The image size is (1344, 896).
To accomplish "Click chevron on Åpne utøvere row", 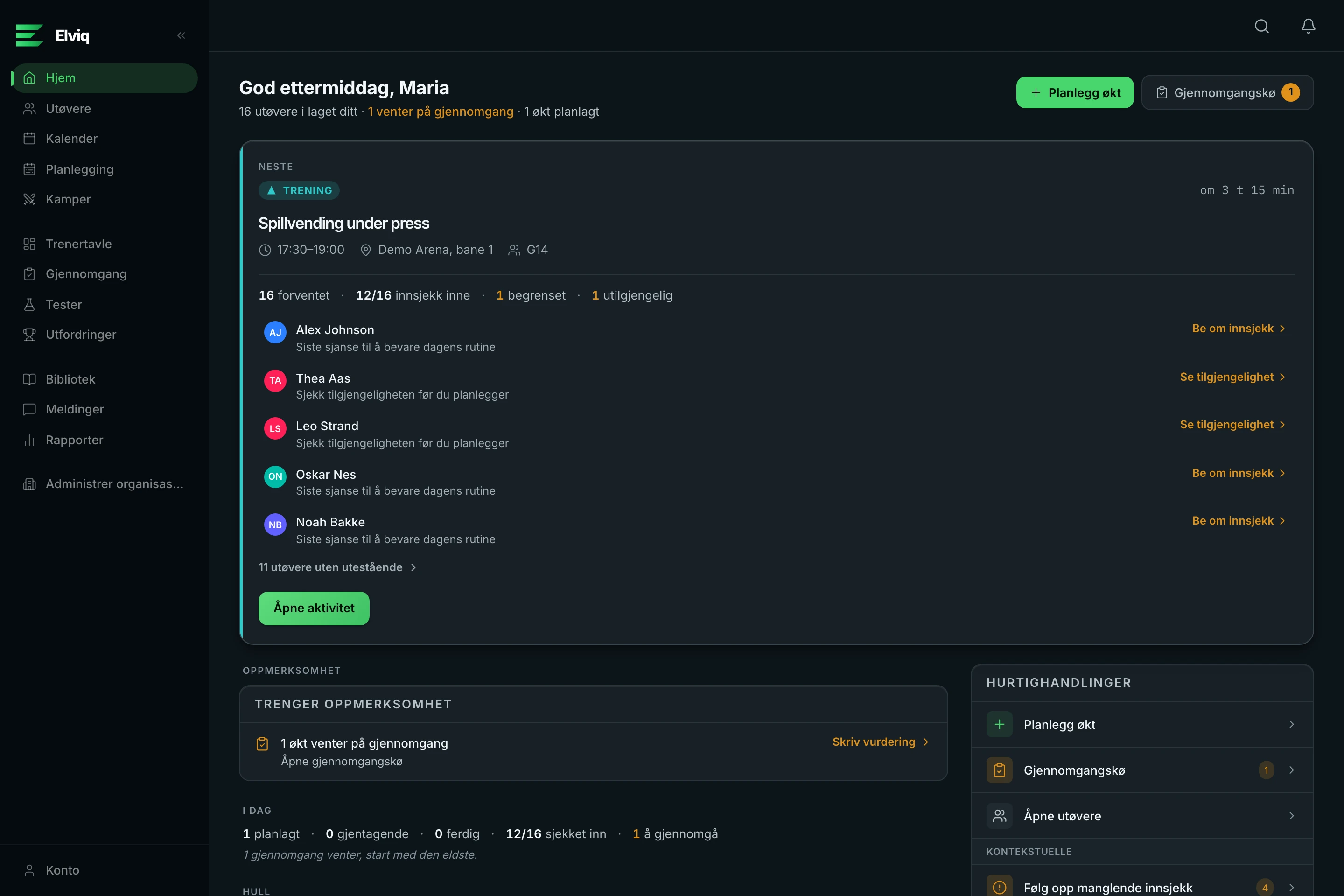I will pyautogui.click(x=1291, y=816).
